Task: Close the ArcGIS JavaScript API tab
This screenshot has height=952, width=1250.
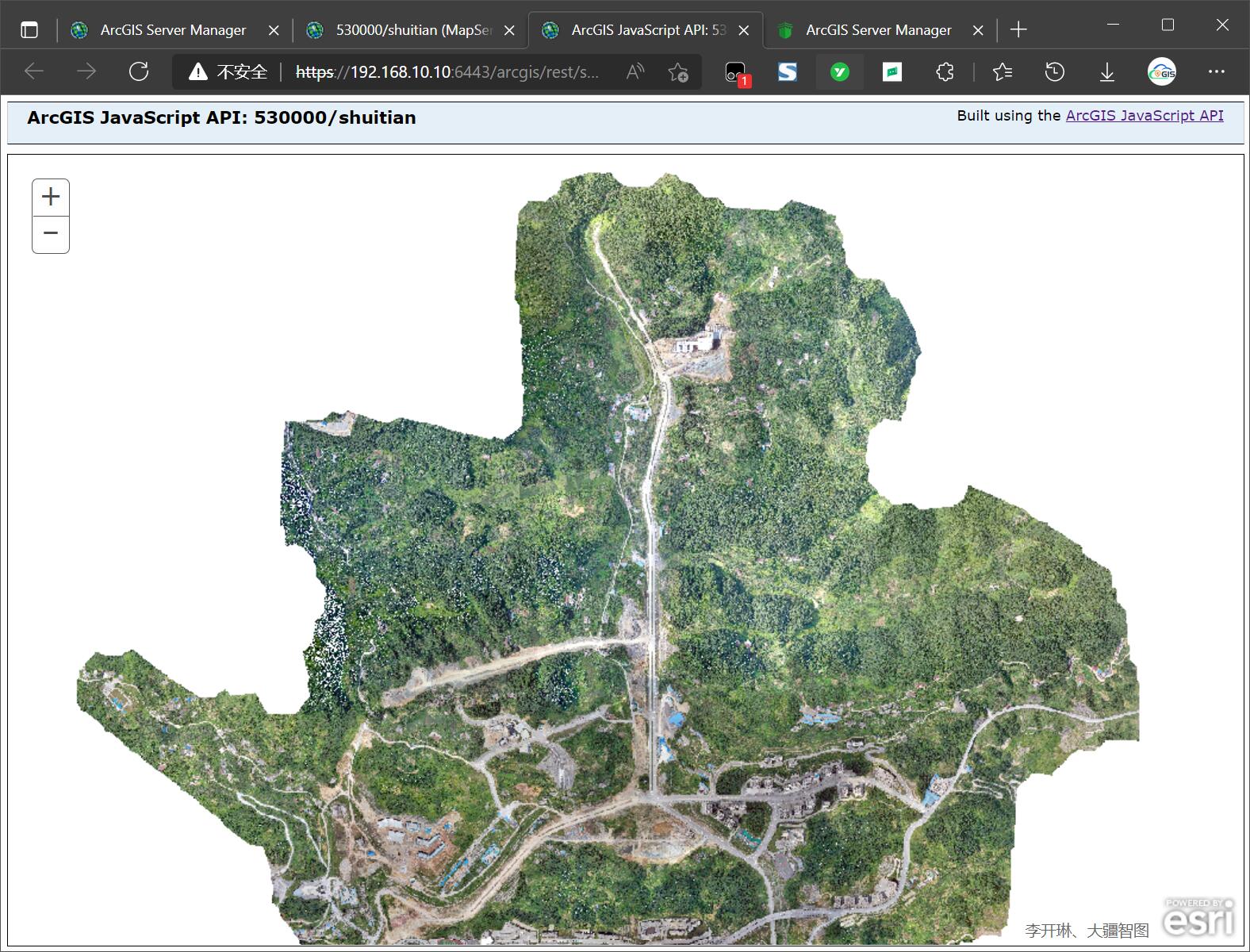Action: click(744, 30)
